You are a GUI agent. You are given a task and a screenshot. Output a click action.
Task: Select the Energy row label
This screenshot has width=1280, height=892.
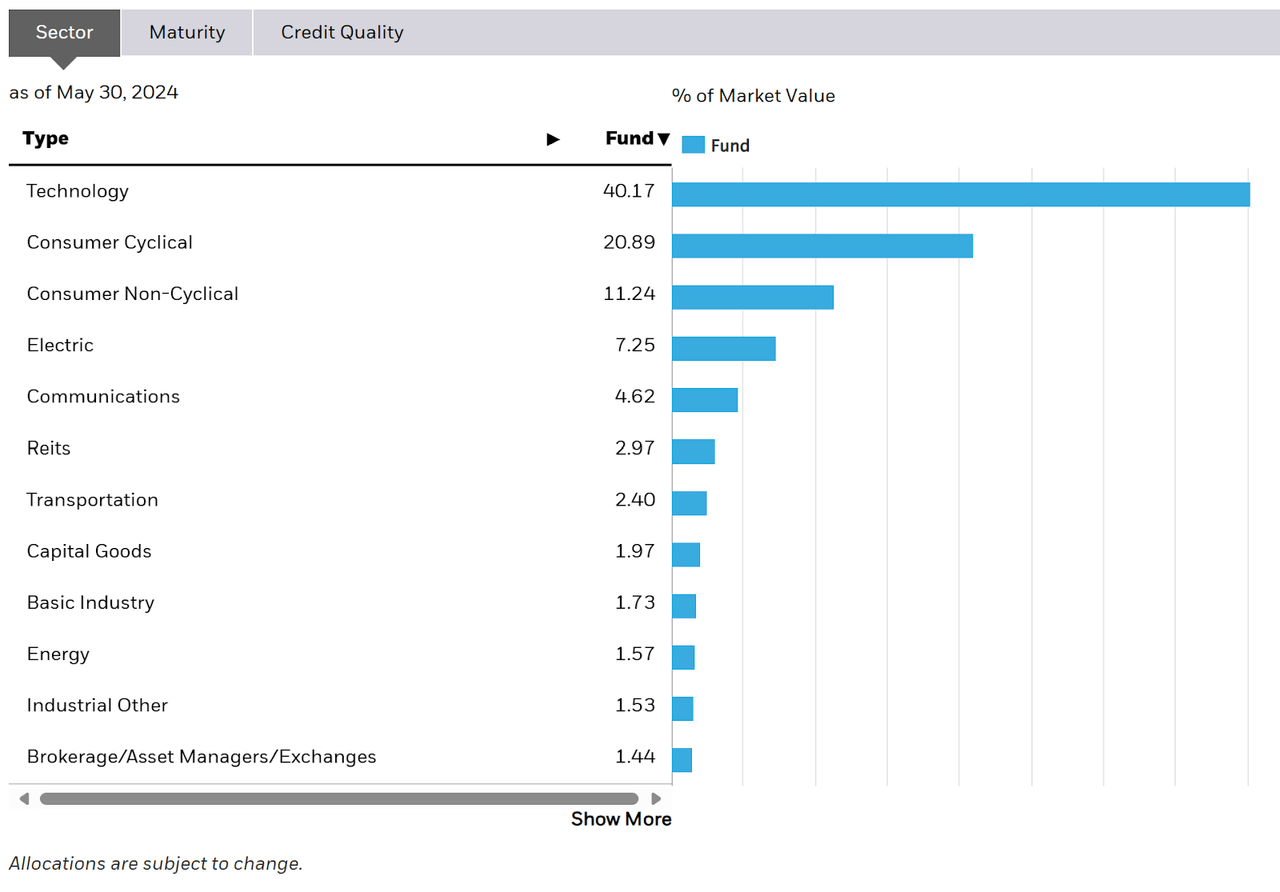pyautogui.click(x=58, y=654)
